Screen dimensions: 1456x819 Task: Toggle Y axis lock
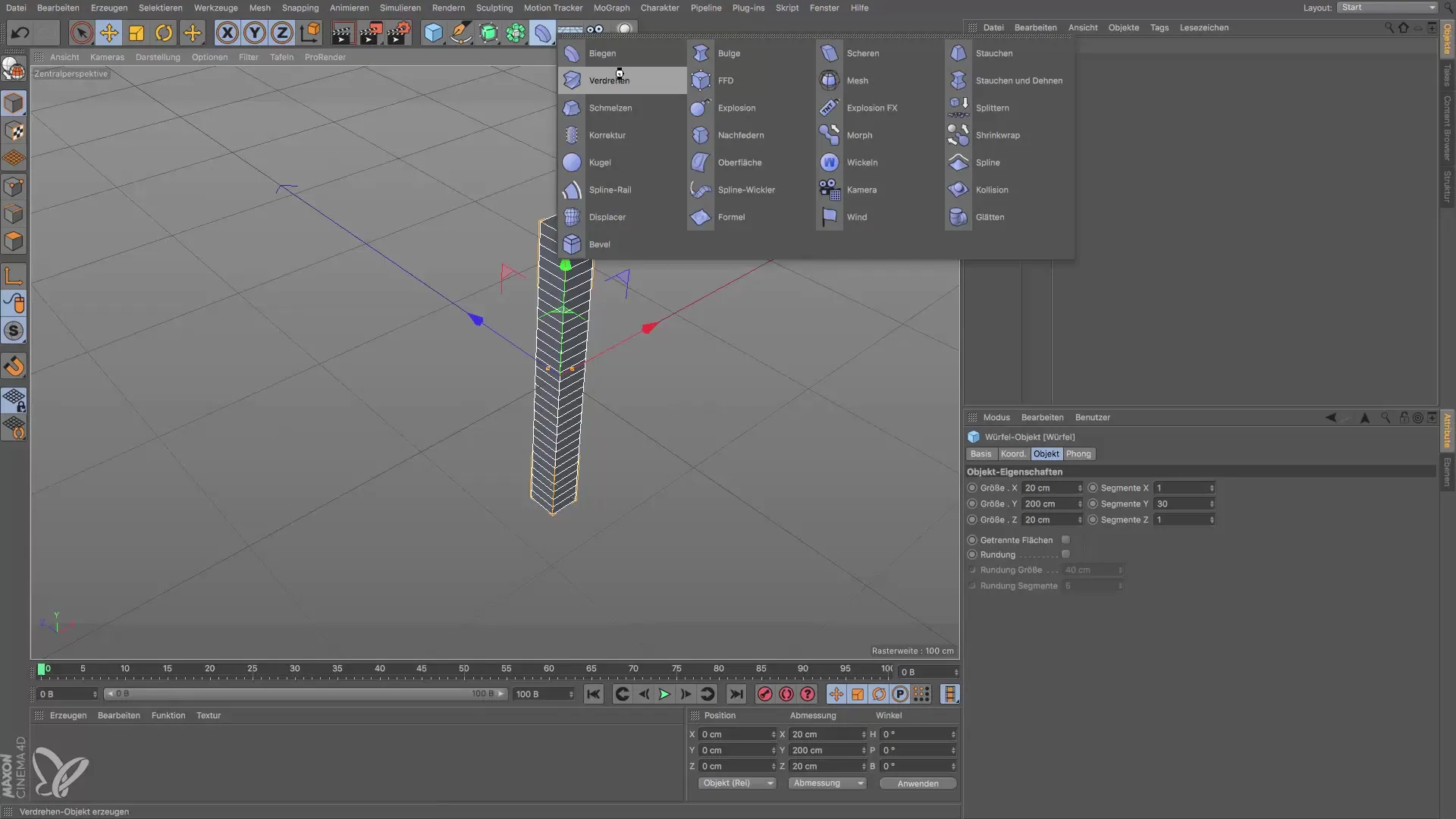tap(255, 33)
